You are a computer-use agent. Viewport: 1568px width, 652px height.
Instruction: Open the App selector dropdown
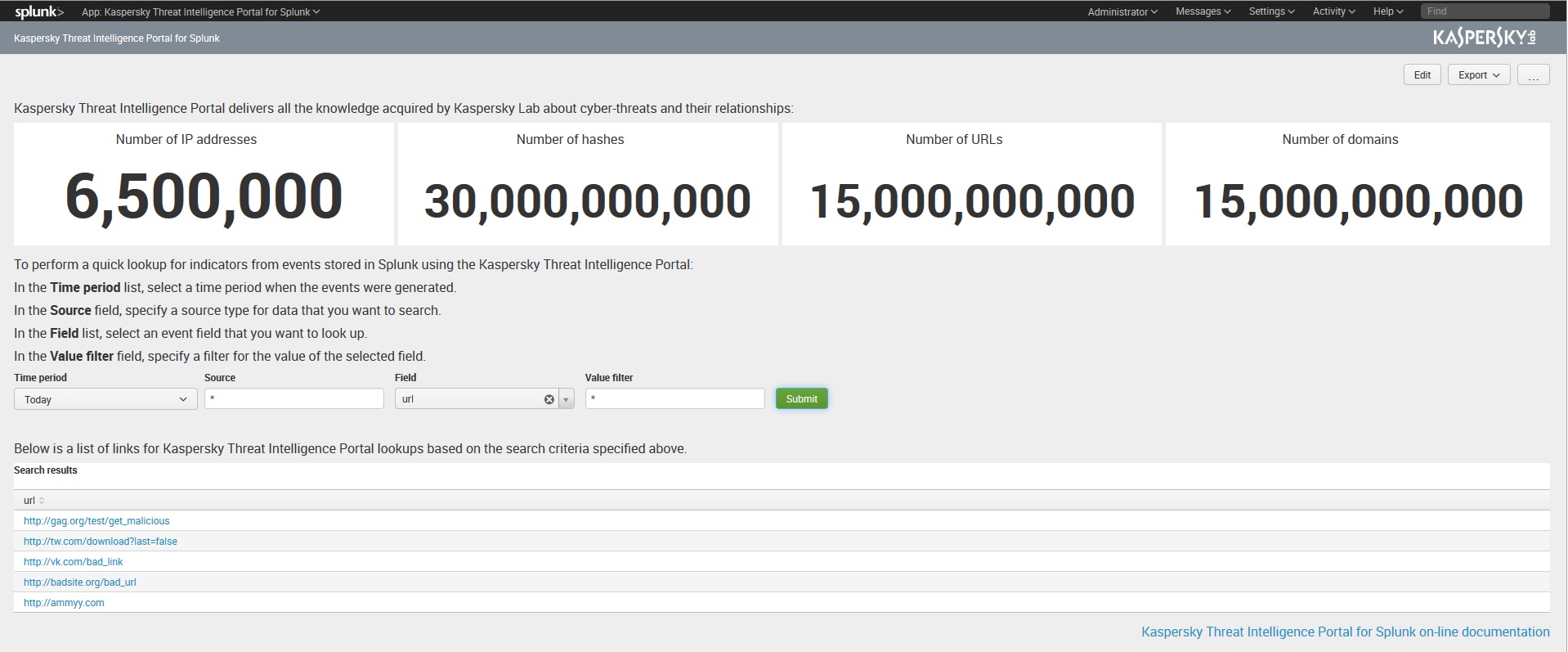pyautogui.click(x=200, y=12)
